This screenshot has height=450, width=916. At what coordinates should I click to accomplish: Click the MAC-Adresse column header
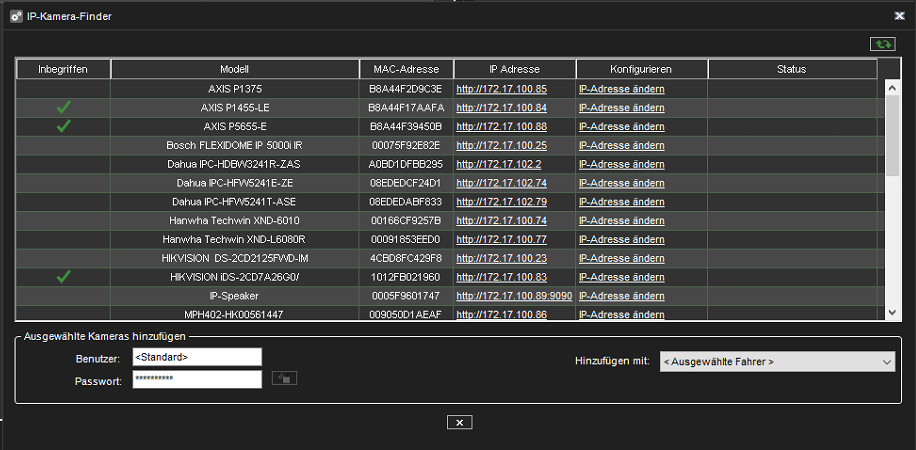tap(406, 69)
